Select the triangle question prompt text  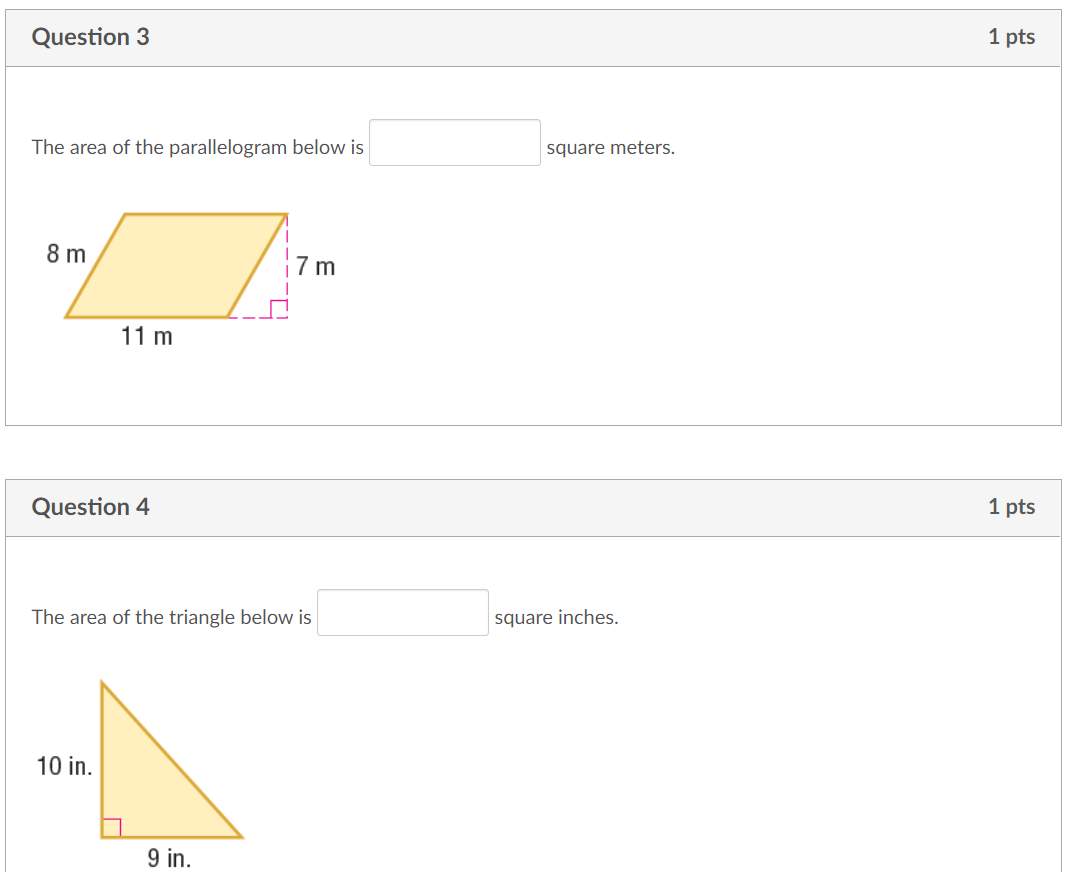(170, 617)
